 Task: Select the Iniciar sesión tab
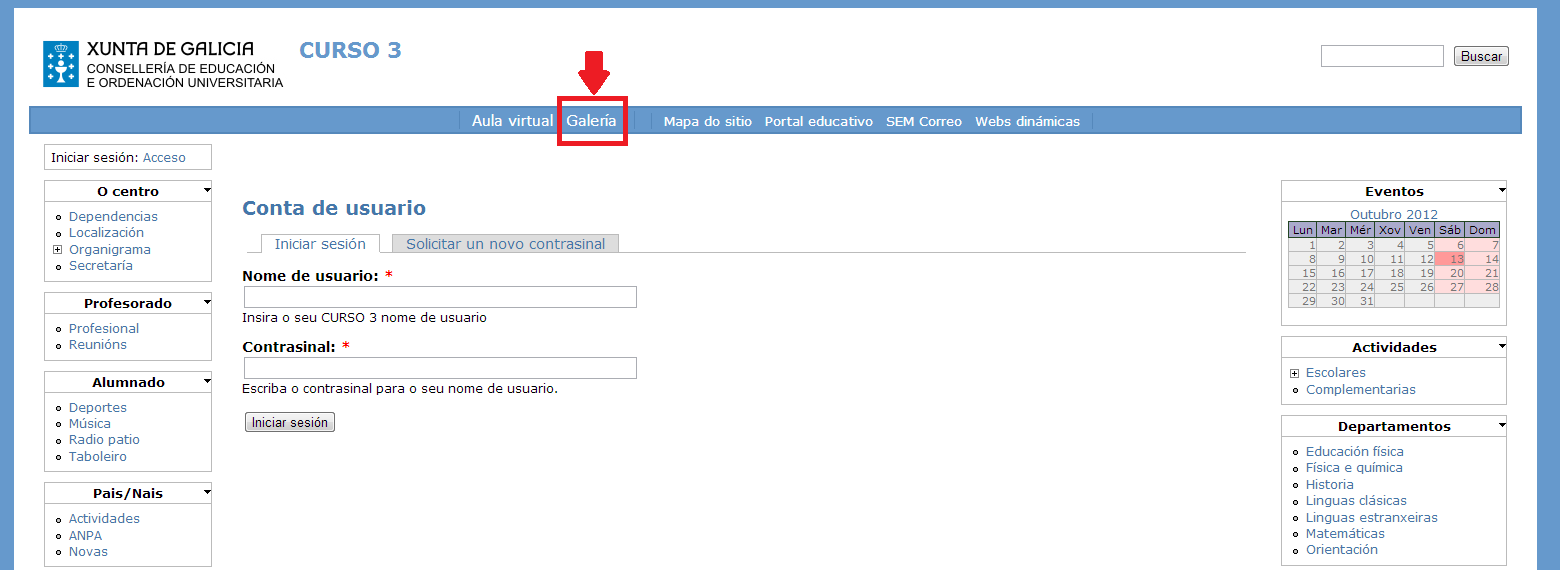click(x=320, y=244)
